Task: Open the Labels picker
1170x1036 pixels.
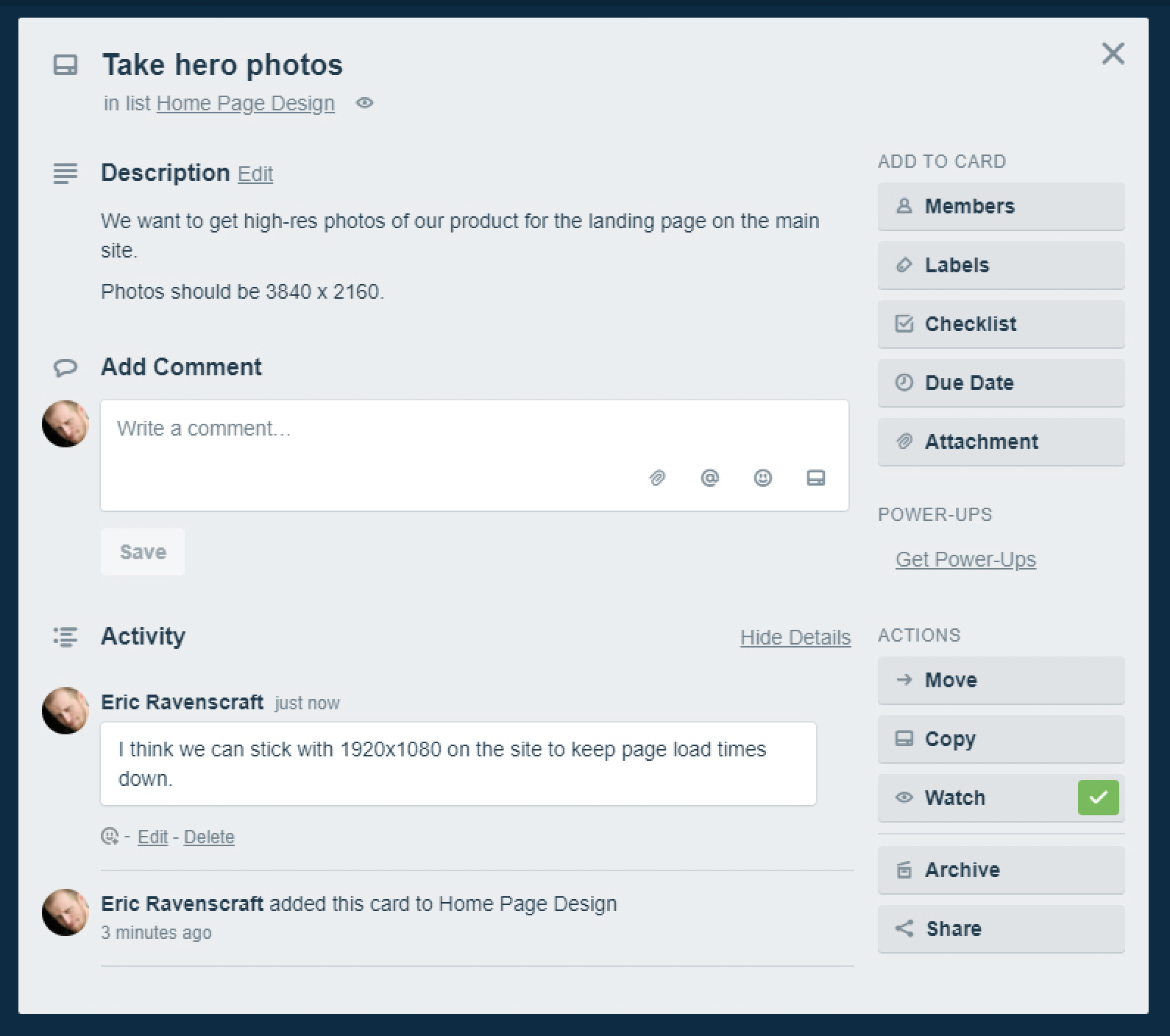Action: click(x=1001, y=265)
